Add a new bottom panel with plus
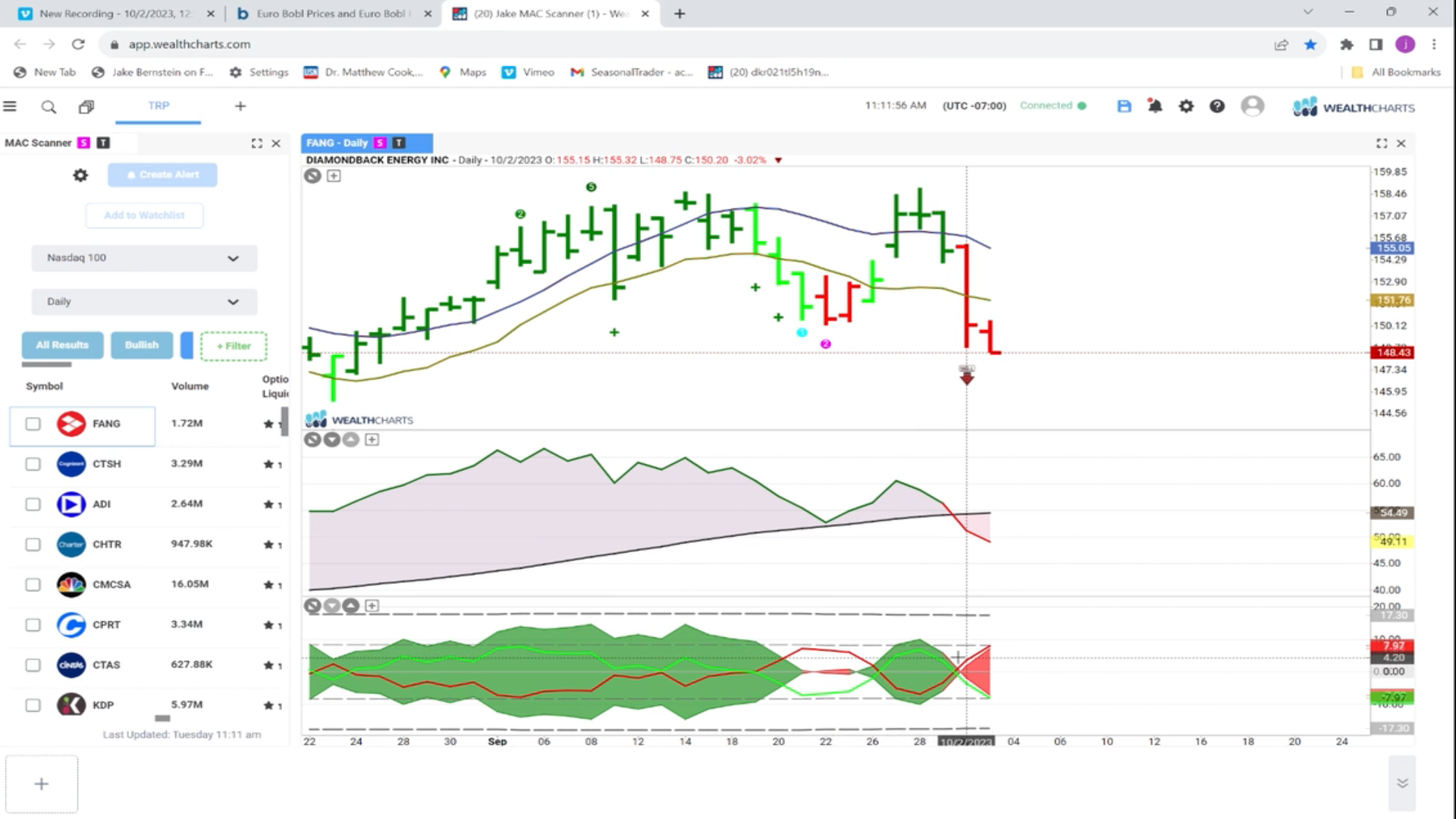1456x819 pixels. coord(42,784)
